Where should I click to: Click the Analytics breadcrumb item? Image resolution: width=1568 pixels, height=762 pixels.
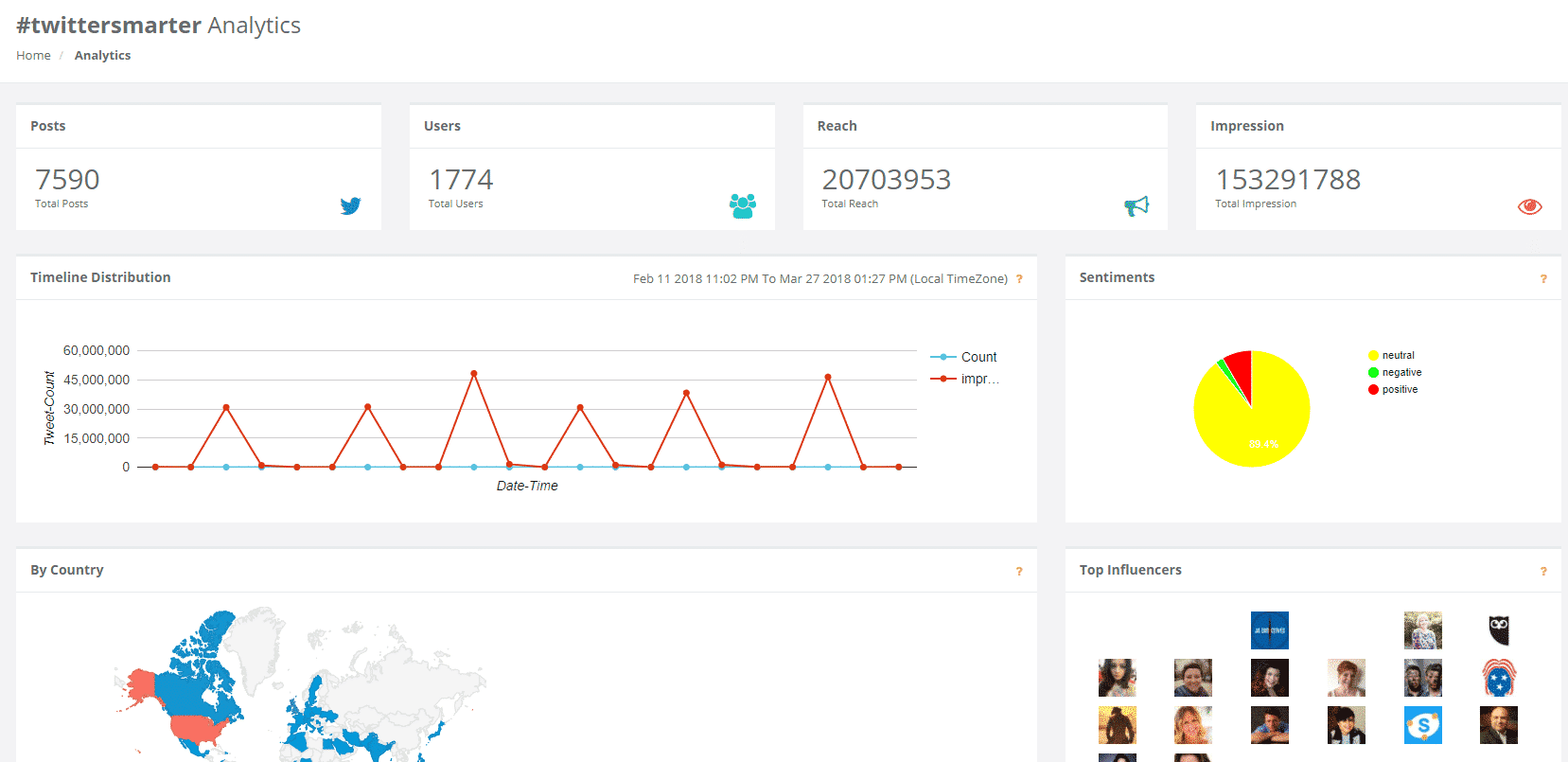point(102,56)
